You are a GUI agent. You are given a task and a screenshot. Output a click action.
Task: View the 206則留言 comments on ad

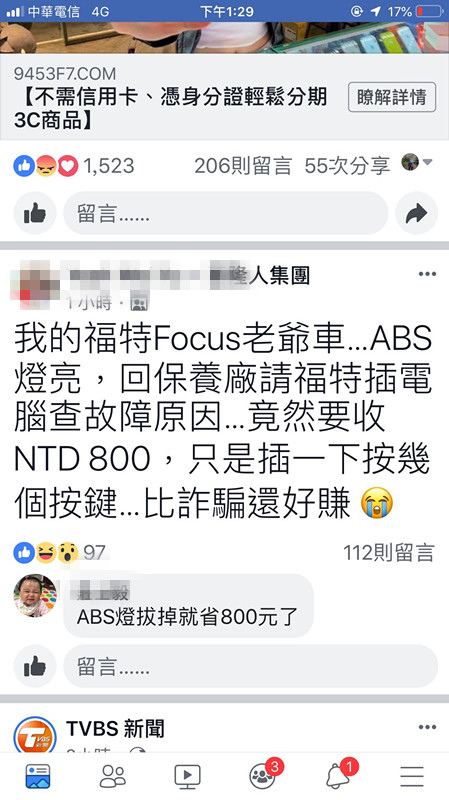point(243,166)
